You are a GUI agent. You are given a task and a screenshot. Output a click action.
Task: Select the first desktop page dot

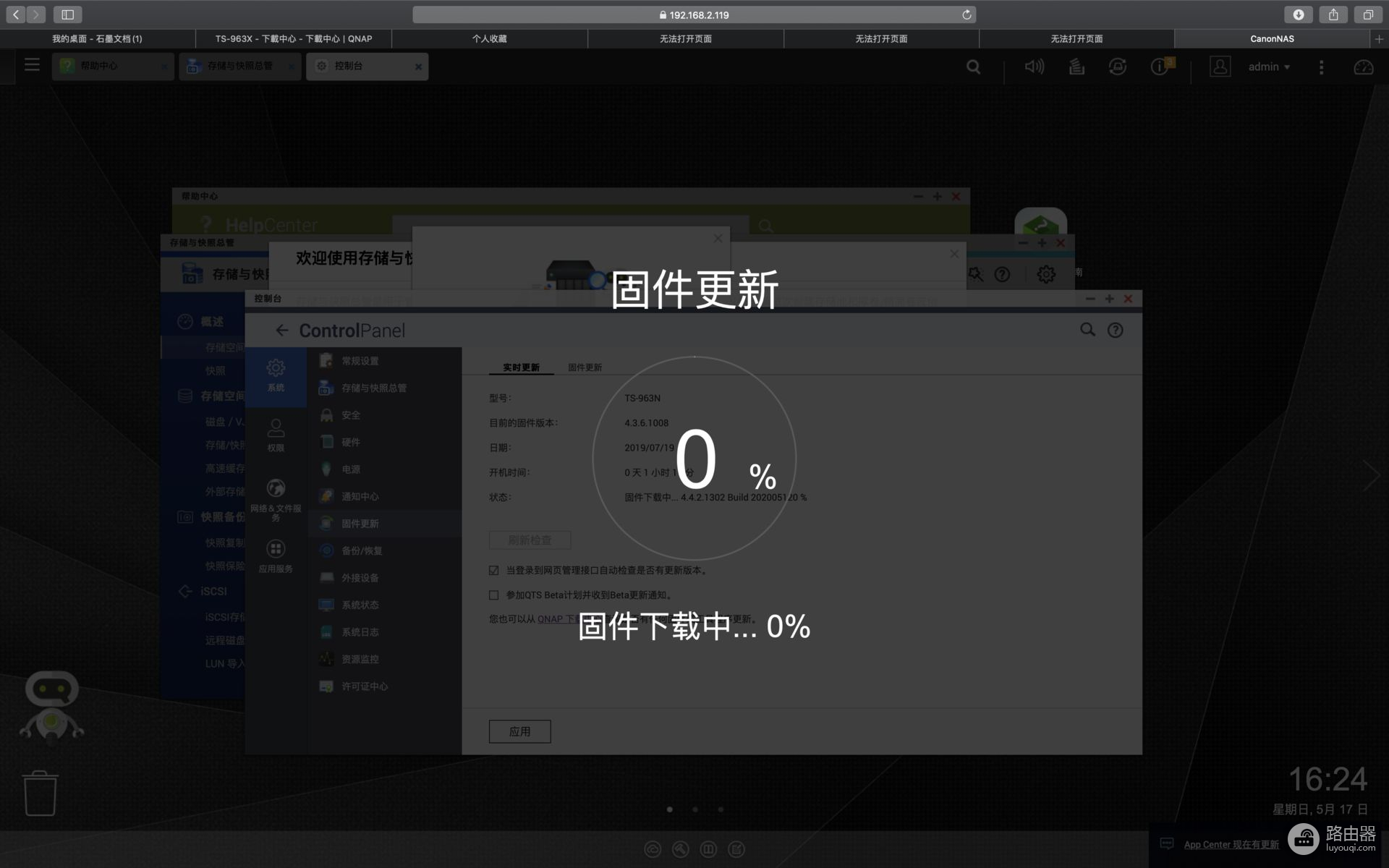[670, 809]
